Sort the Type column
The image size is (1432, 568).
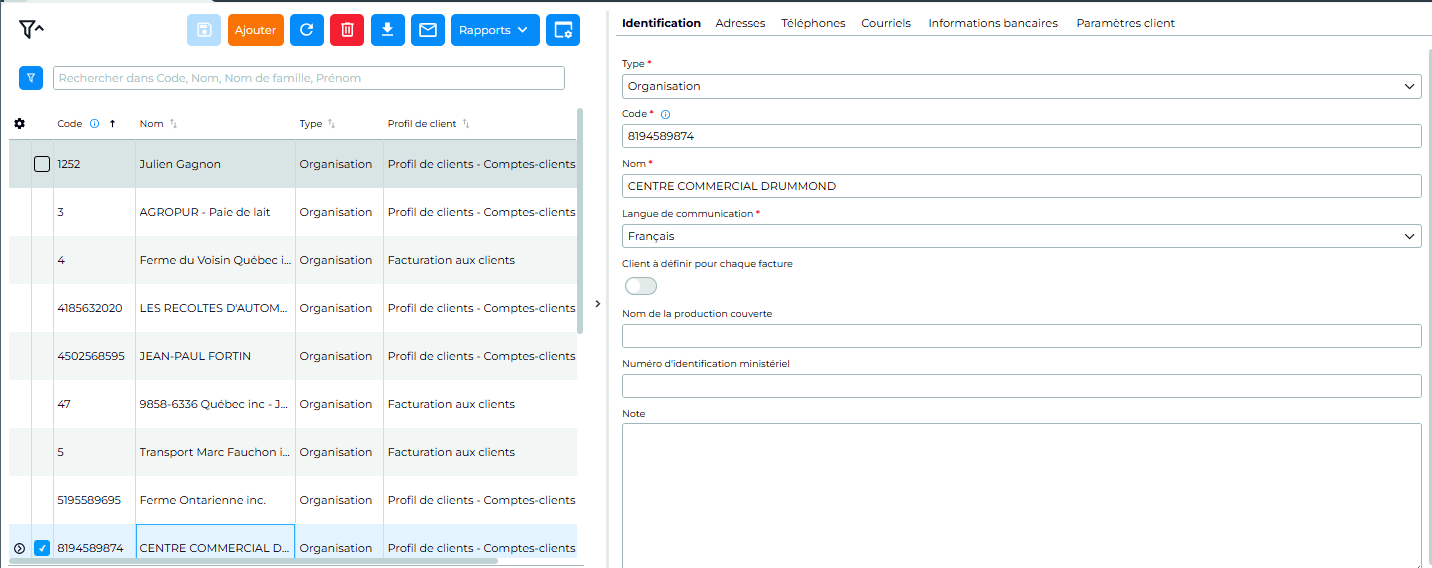(331, 124)
